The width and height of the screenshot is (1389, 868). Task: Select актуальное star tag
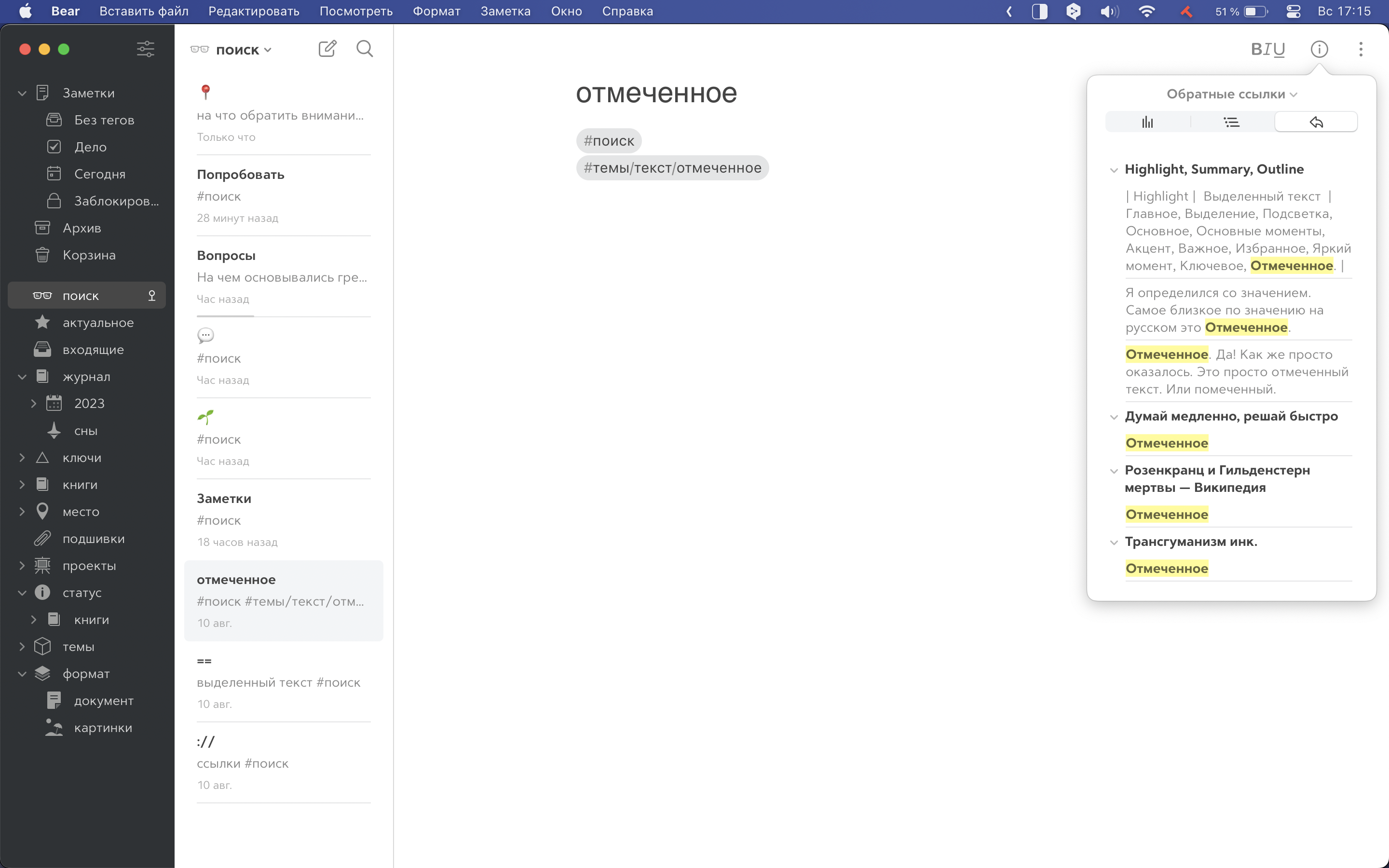point(87,323)
